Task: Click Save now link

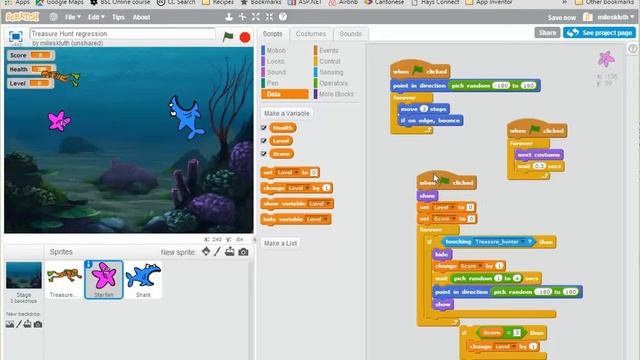Action: [562, 18]
